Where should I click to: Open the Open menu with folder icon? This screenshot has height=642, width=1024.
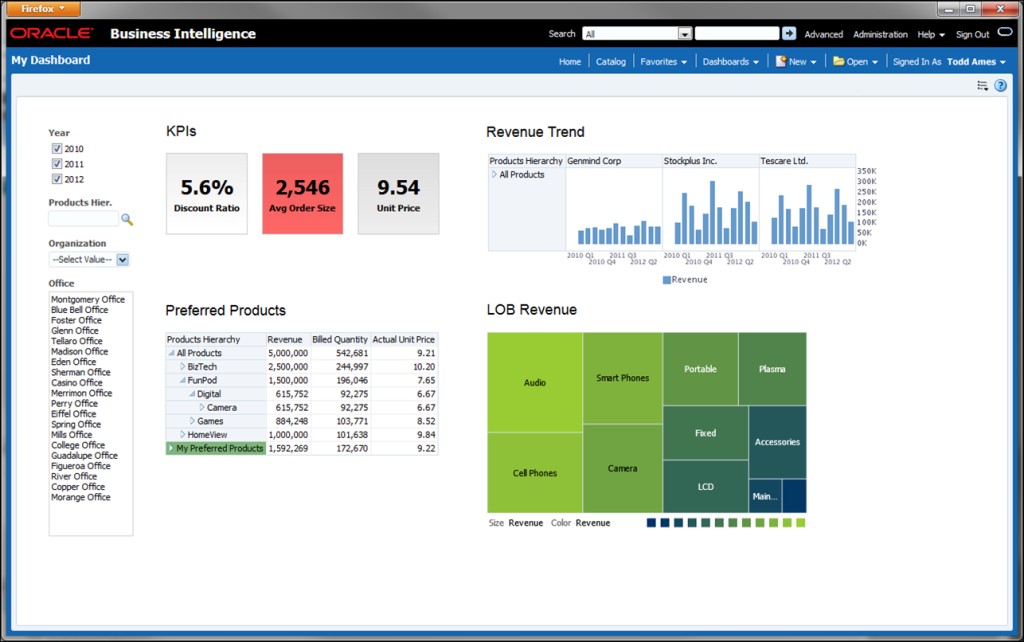click(x=856, y=61)
